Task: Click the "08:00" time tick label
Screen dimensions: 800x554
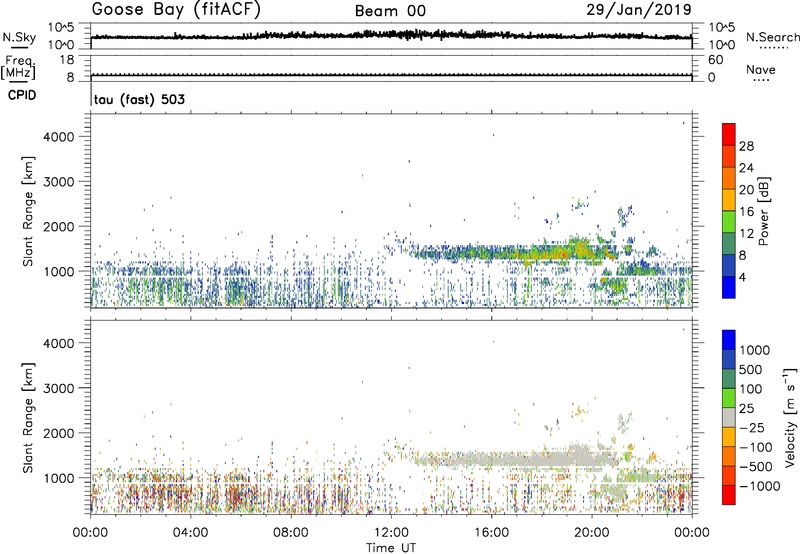Action: pos(291,533)
